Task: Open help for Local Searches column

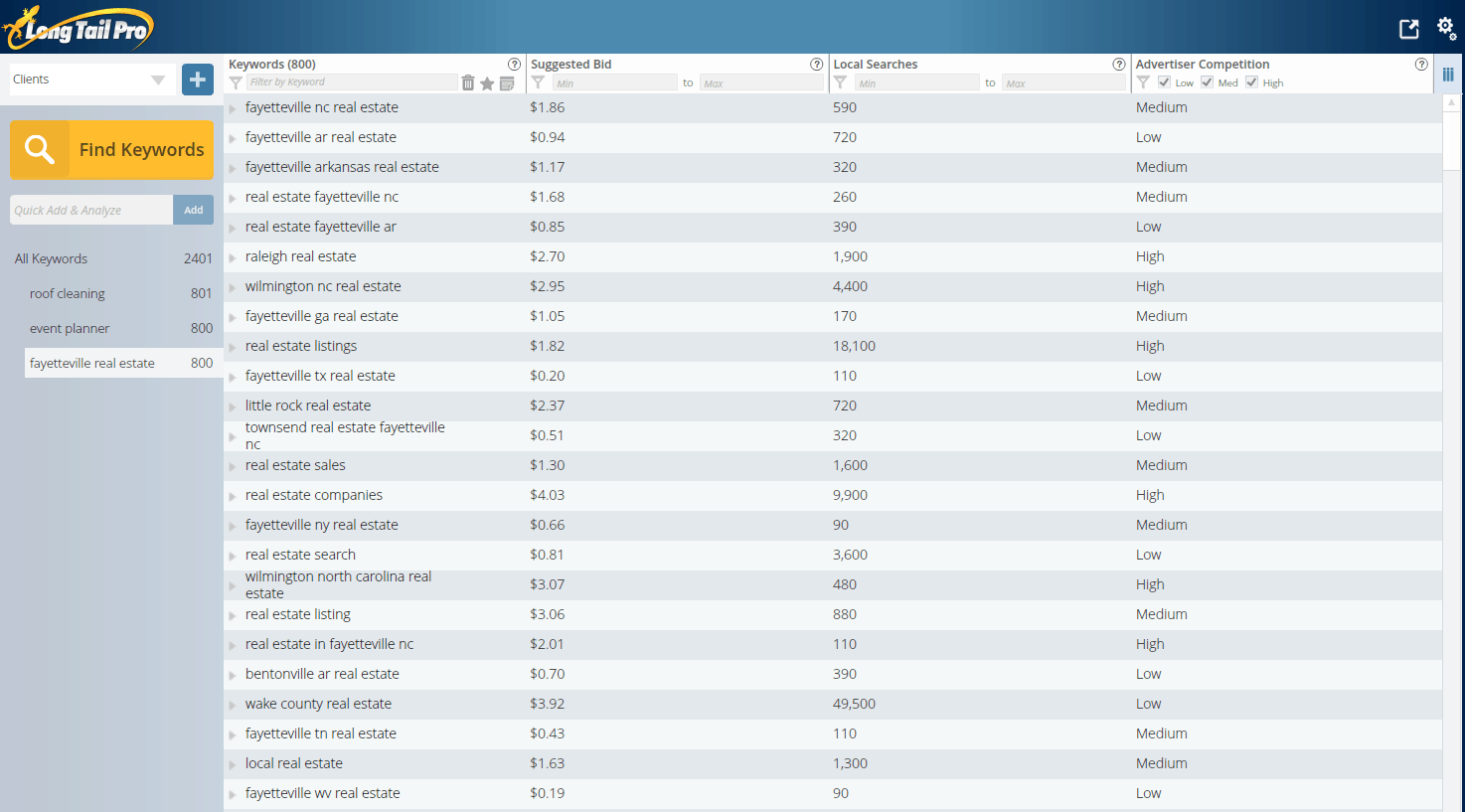Action: tap(1119, 64)
